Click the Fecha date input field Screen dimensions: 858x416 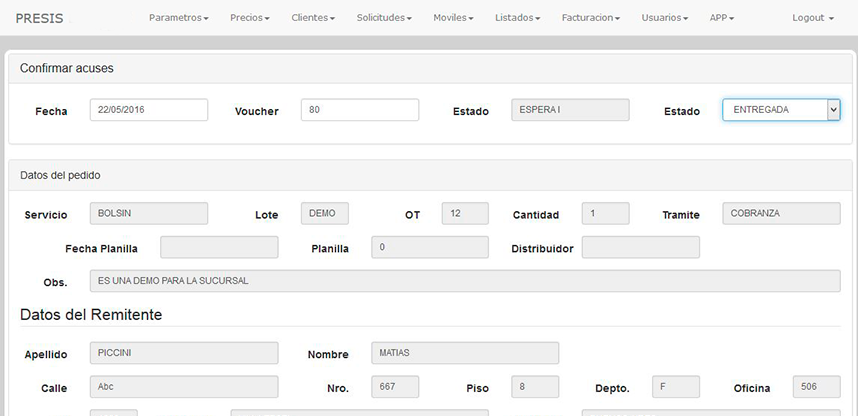pos(149,110)
